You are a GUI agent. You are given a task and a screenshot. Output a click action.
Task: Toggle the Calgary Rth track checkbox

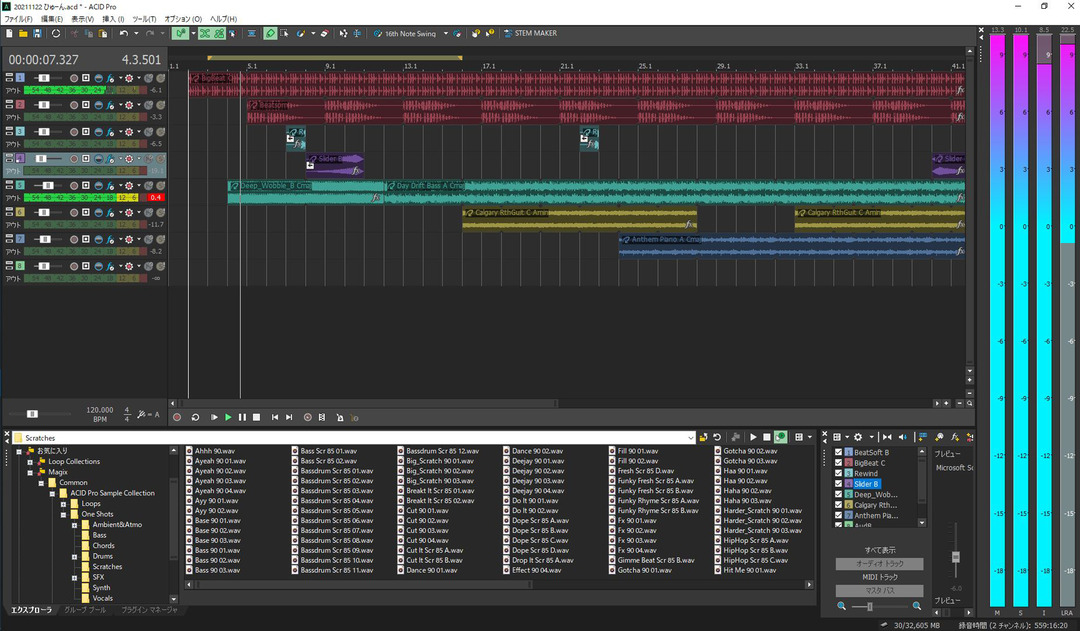pyautogui.click(x=838, y=505)
